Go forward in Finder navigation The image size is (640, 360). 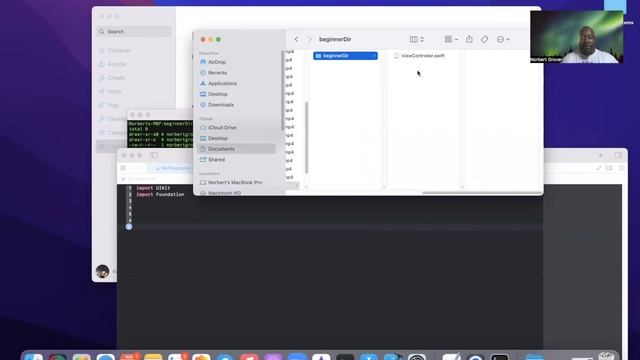click(310, 39)
